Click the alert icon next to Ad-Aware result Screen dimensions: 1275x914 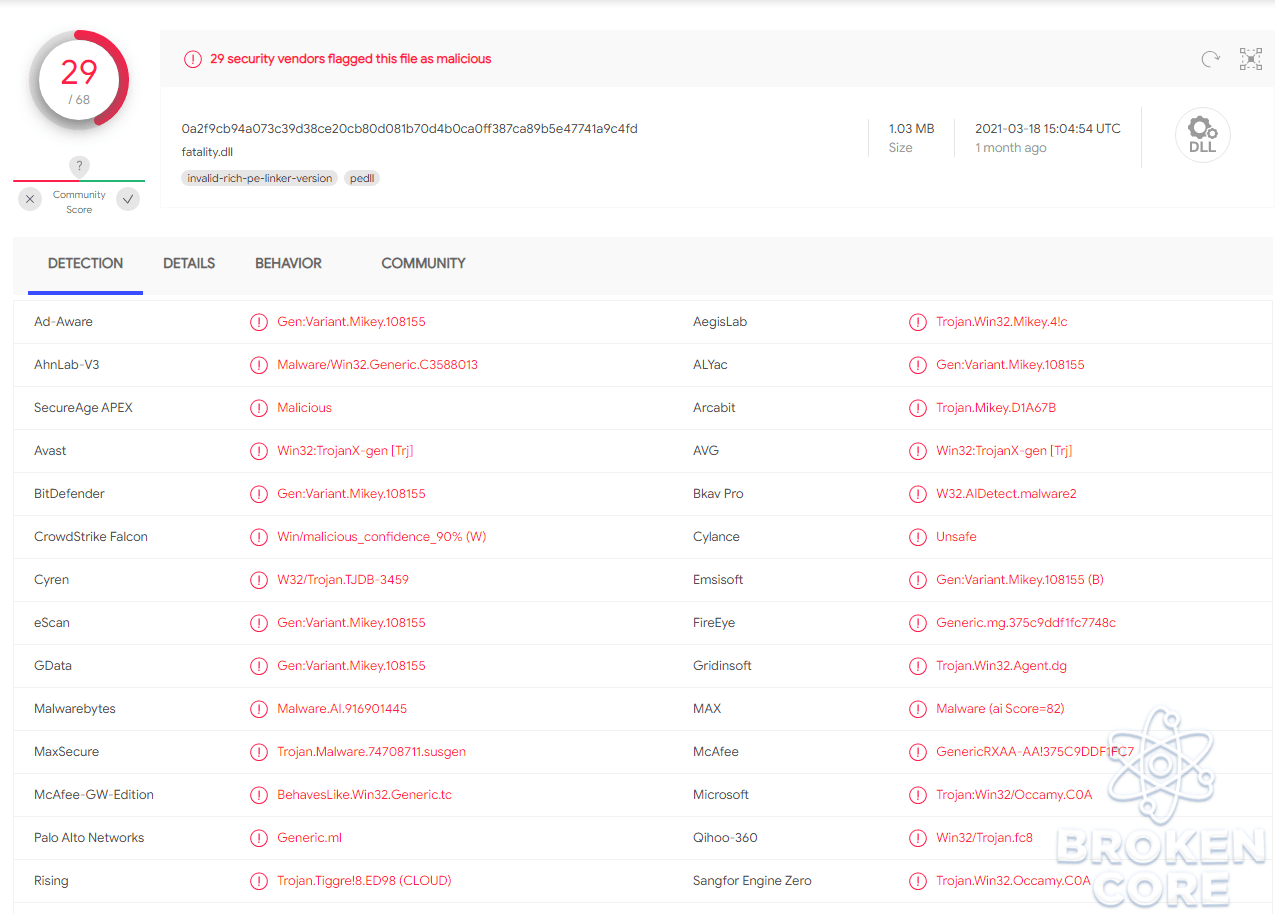click(259, 322)
